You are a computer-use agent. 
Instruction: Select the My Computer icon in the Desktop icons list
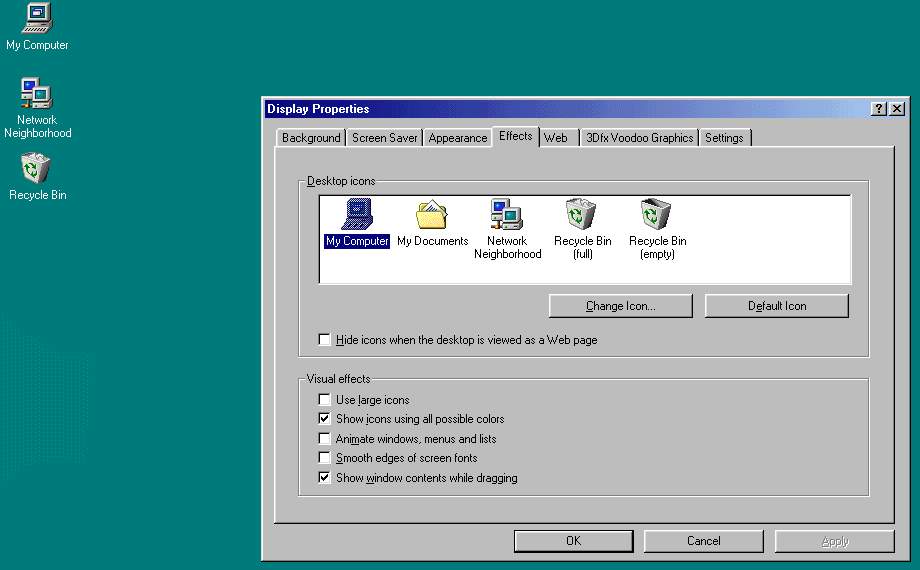coord(357,223)
